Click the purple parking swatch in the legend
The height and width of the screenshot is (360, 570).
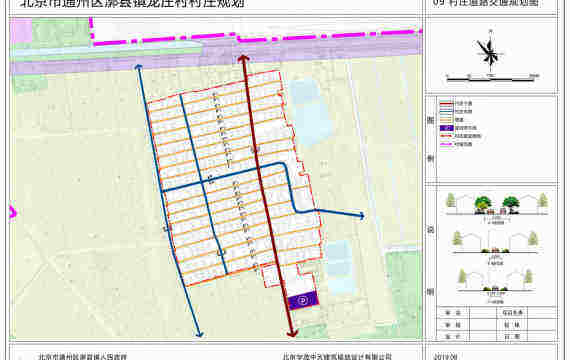coord(446,128)
